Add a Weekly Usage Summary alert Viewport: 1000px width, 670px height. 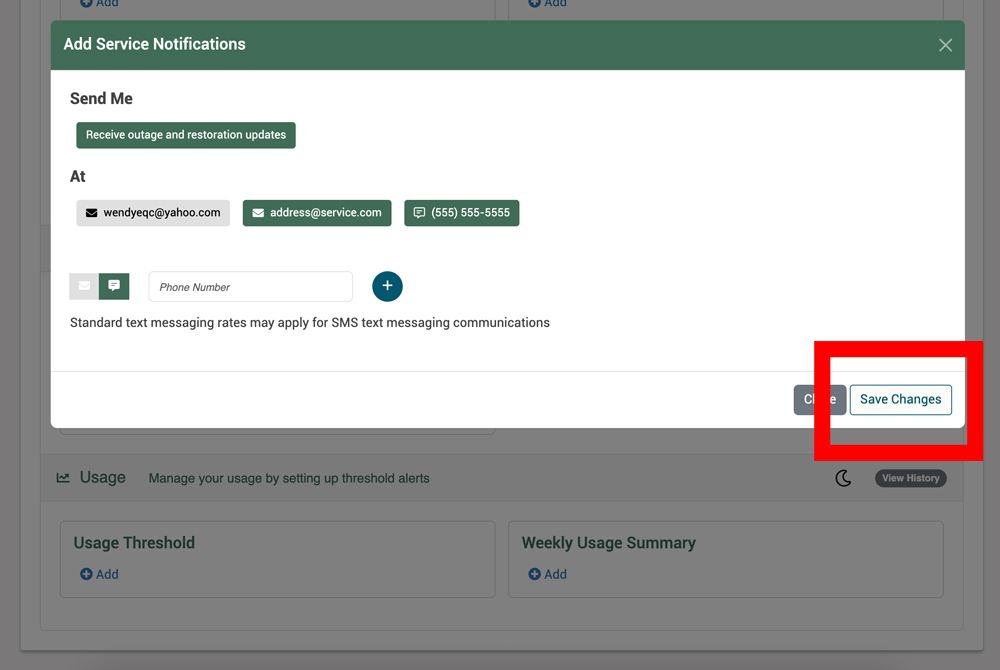pos(548,574)
